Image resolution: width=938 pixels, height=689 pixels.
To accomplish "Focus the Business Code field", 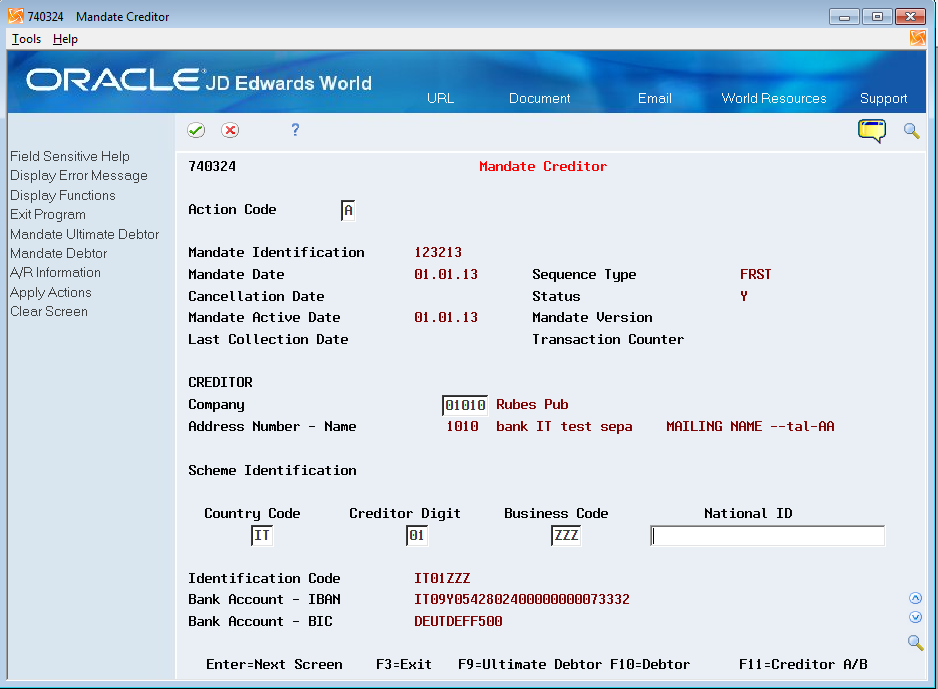I will tap(566, 535).
